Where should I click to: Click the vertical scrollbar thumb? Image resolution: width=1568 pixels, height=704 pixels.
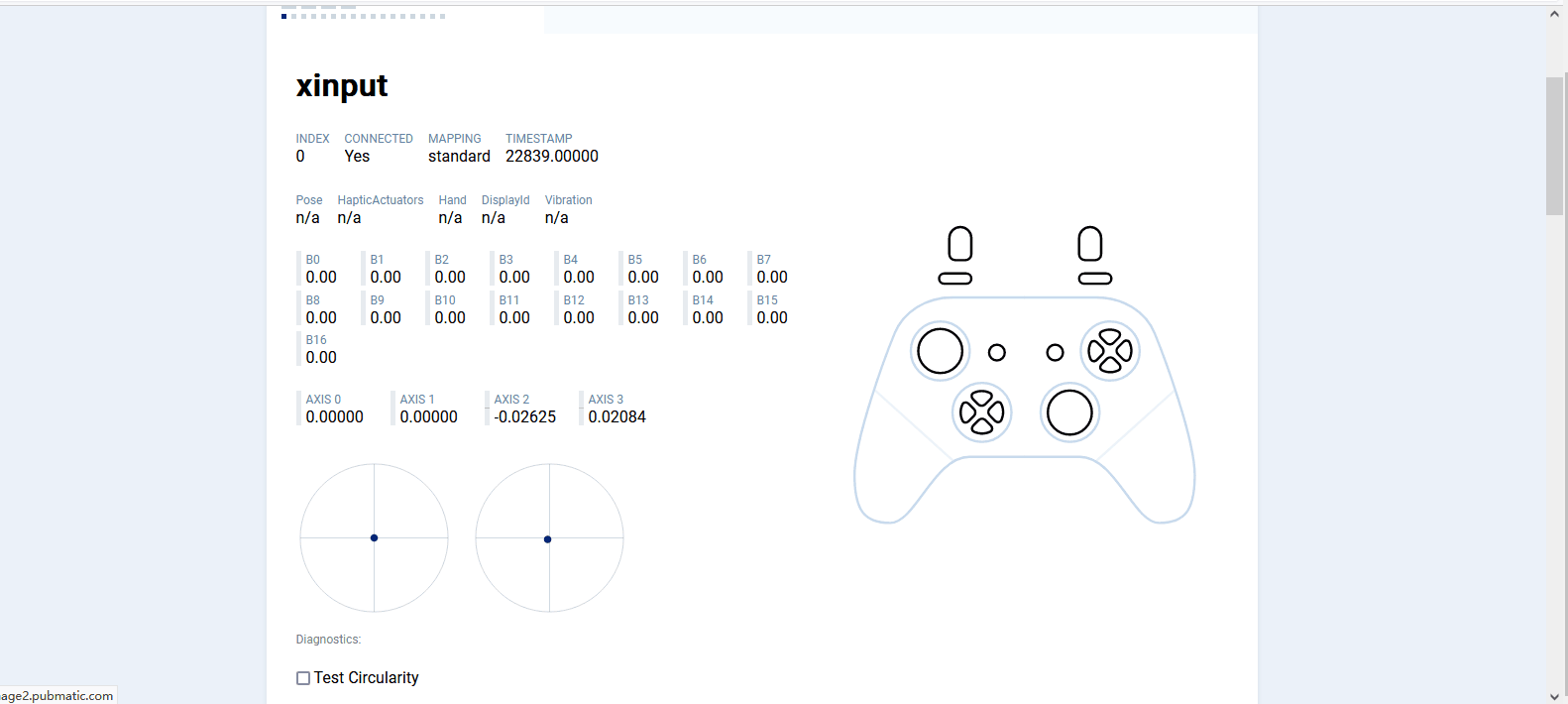(1554, 145)
